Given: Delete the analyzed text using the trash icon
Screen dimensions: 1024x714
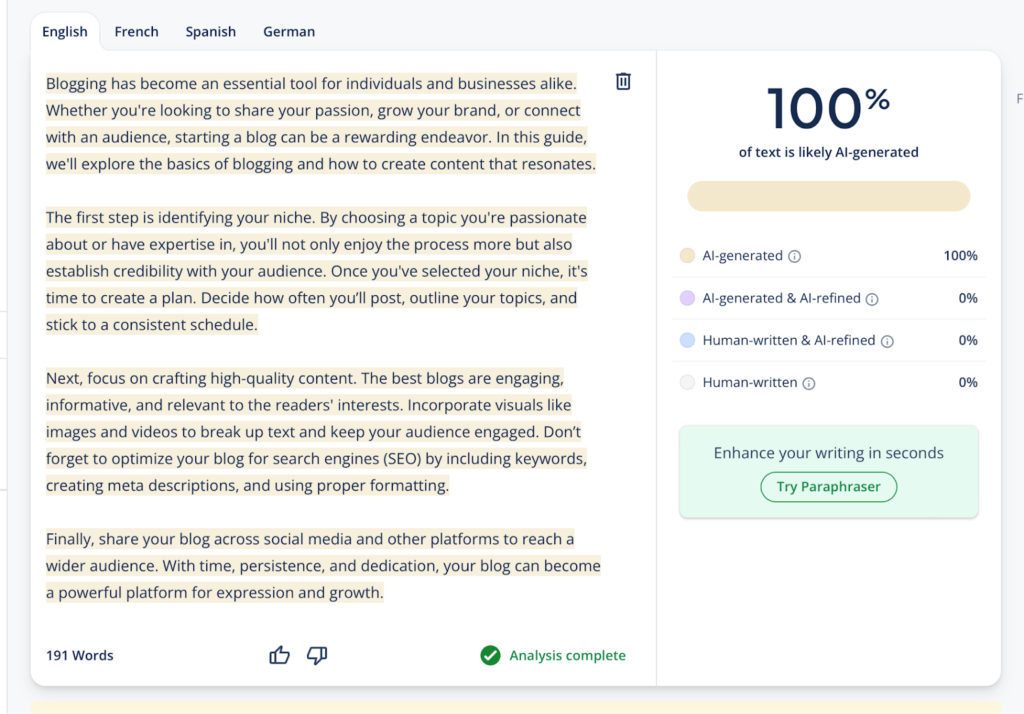Looking at the screenshot, I should 623,82.
